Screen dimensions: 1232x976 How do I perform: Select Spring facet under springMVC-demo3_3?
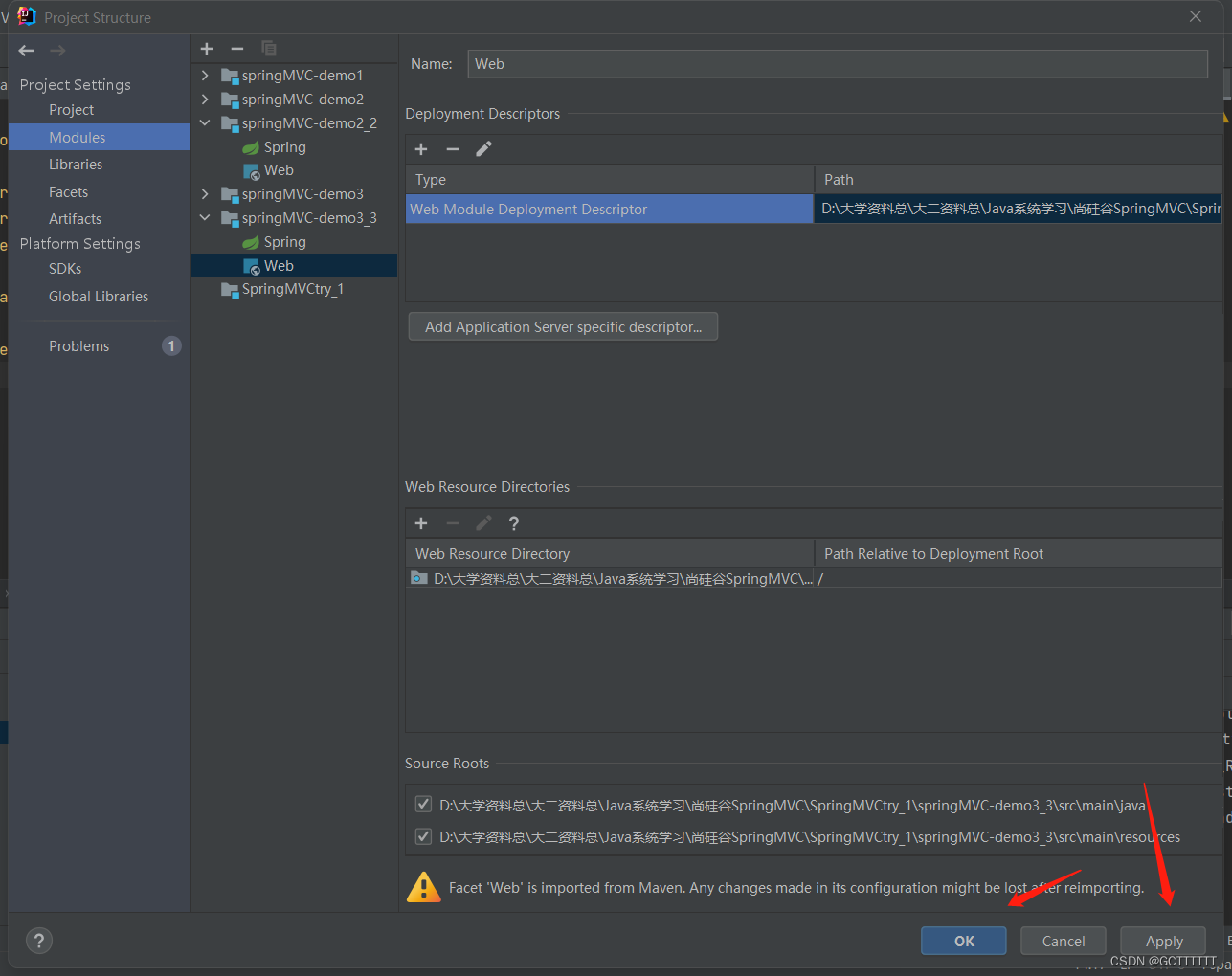tap(274, 242)
